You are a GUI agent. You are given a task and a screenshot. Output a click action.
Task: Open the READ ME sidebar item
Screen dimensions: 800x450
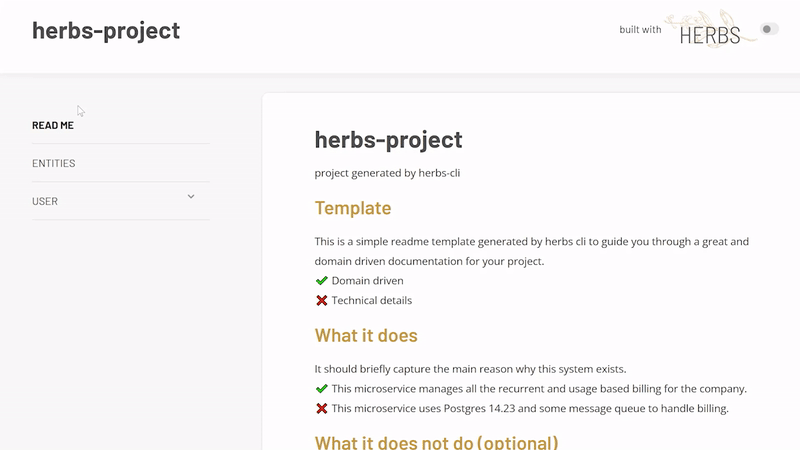pos(53,126)
